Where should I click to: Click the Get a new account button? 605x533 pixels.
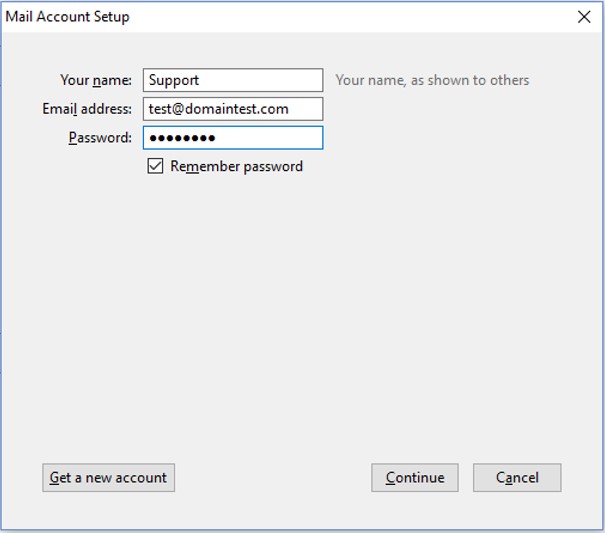pyautogui.click(x=108, y=477)
